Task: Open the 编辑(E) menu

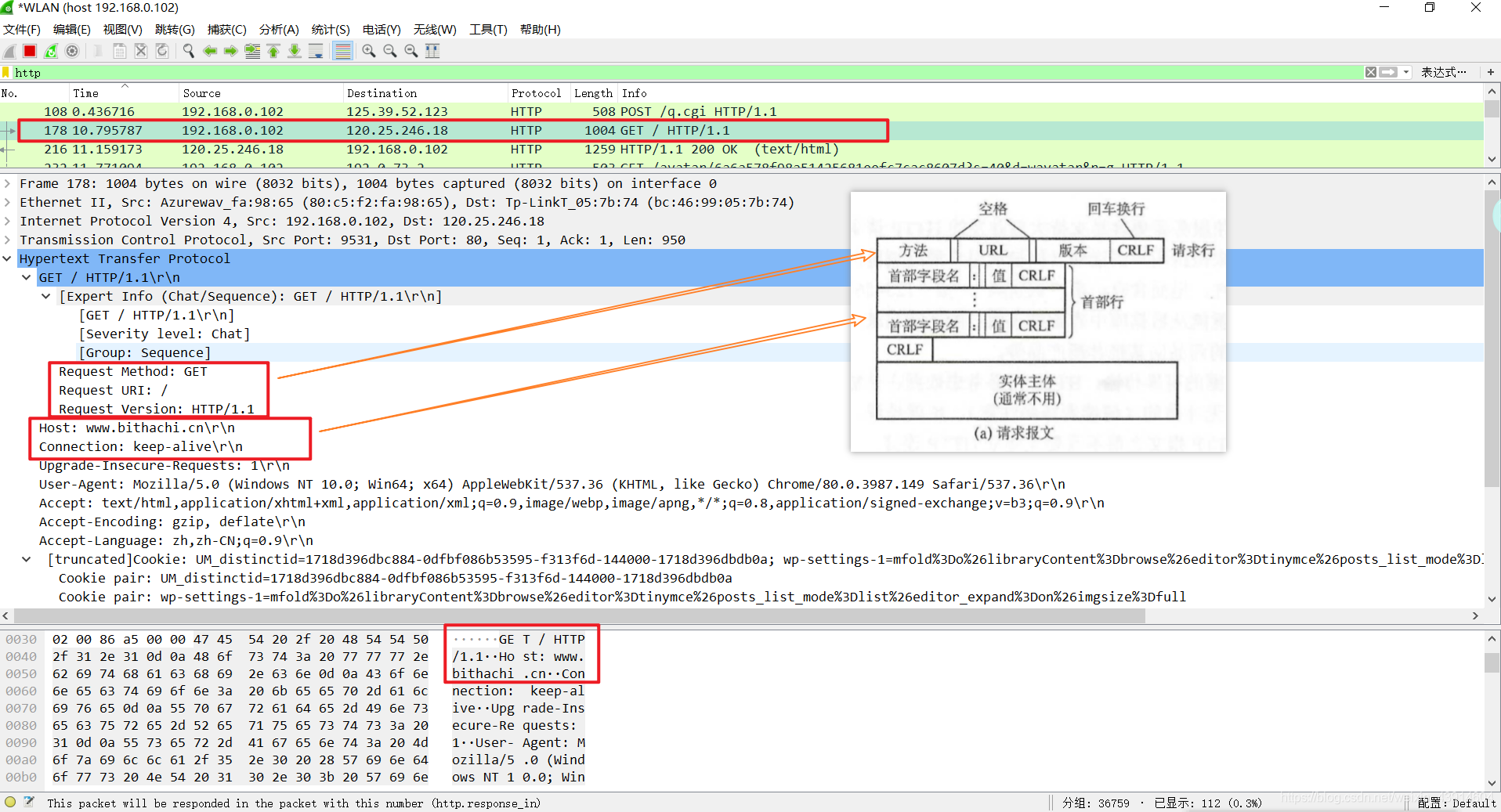Action: pyautogui.click(x=72, y=30)
